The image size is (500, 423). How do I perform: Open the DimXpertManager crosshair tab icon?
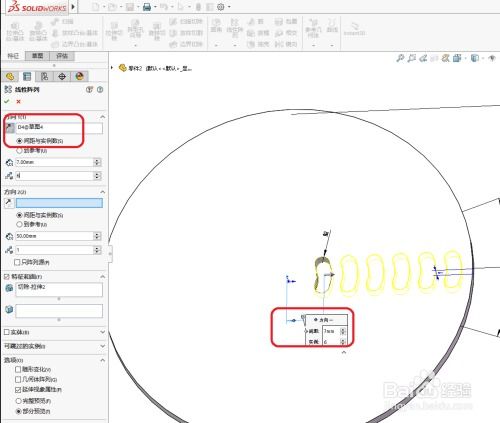(62, 77)
